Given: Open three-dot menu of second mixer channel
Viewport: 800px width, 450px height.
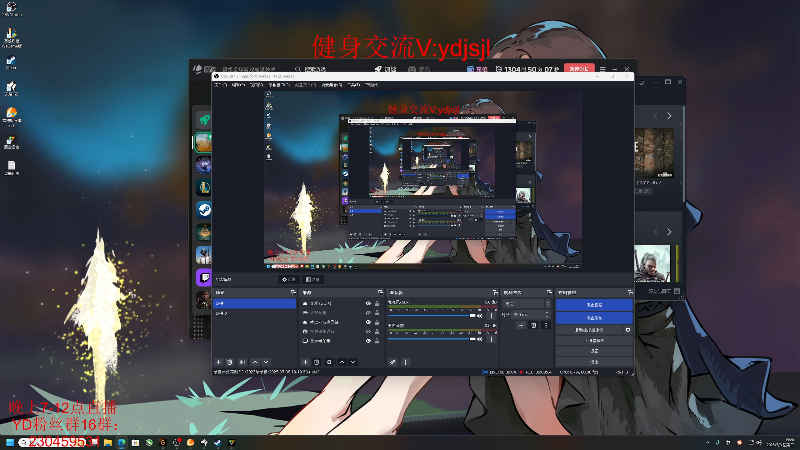Looking at the screenshot, I should (491, 339).
